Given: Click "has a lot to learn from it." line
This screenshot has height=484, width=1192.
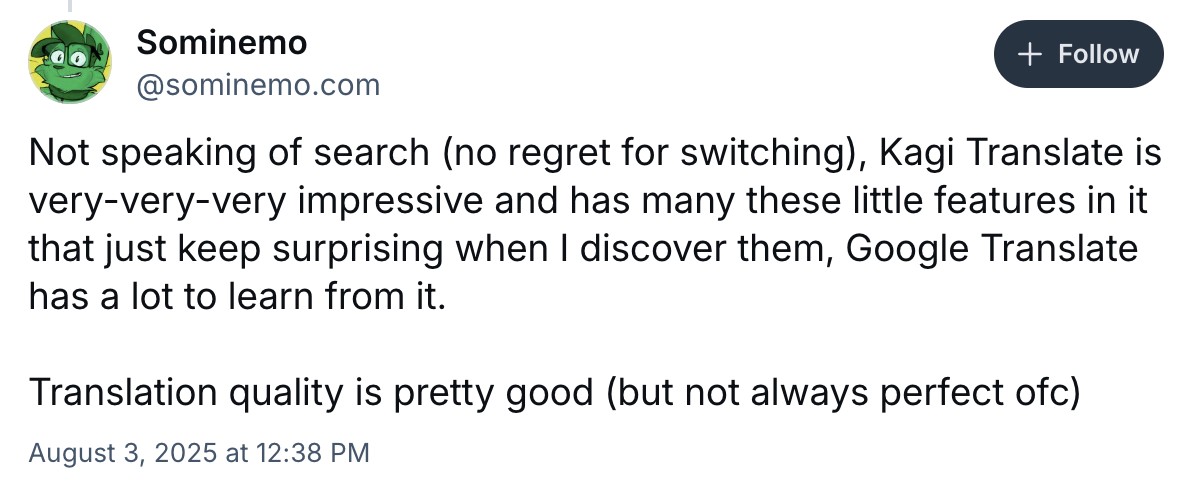Looking at the screenshot, I should (235, 298).
